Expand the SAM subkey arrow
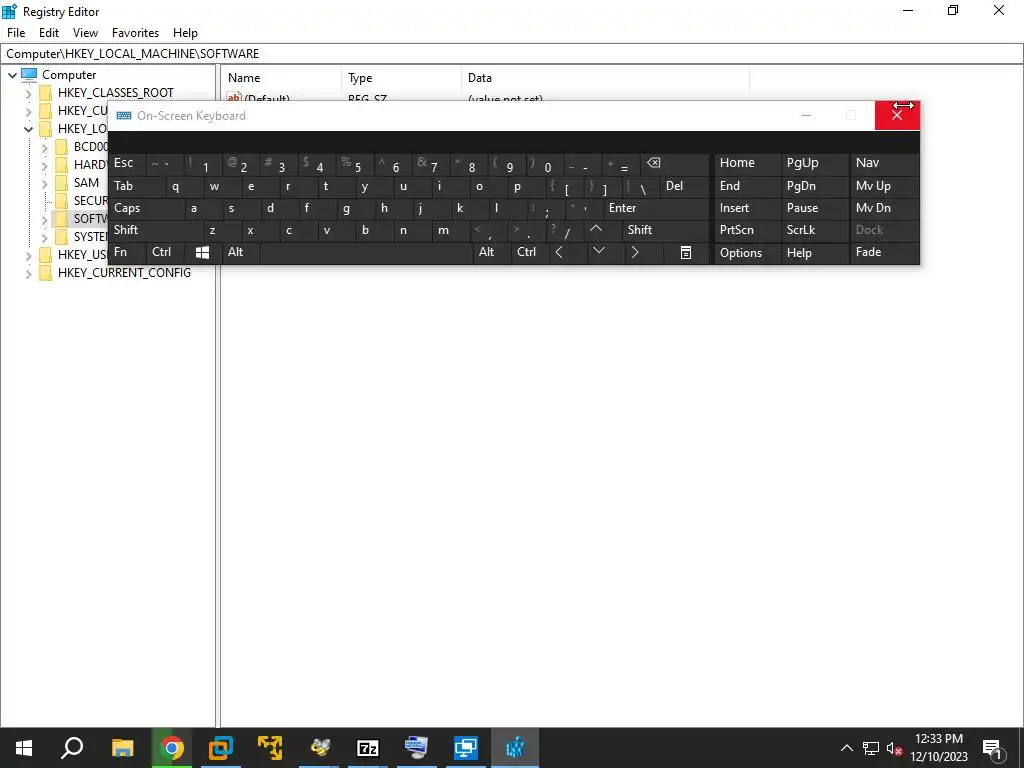1024x768 pixels. point(44,184)
